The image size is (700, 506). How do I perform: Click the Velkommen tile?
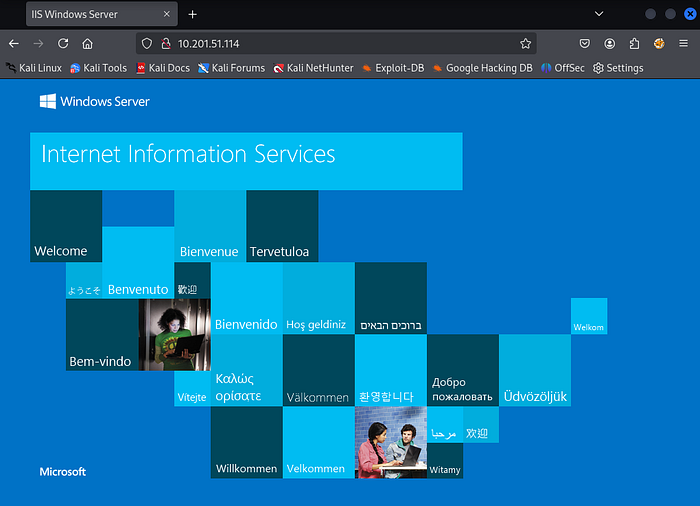pos(319,443)
